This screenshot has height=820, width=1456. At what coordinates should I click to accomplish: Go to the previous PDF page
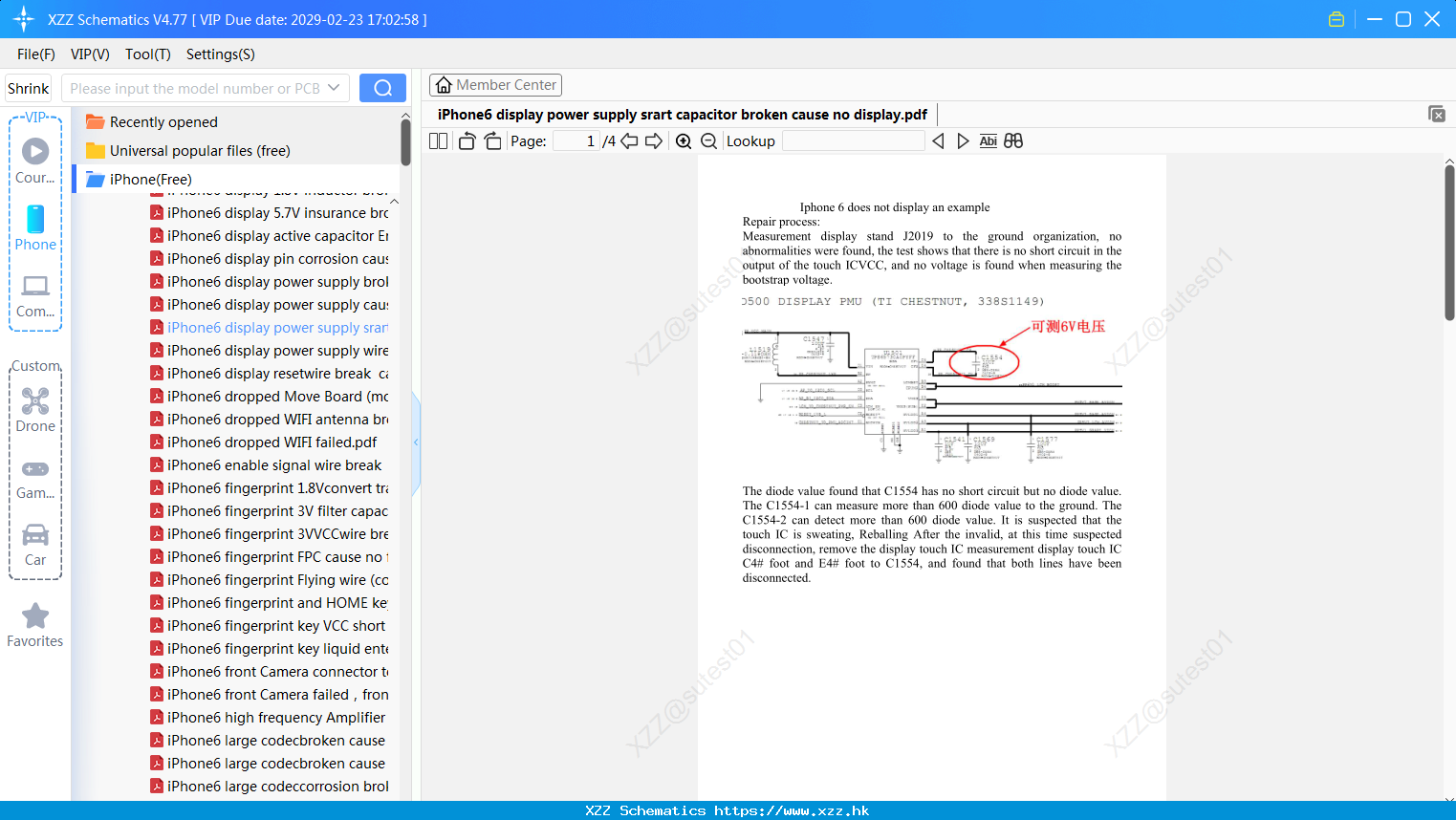click(x=629, y=140)
